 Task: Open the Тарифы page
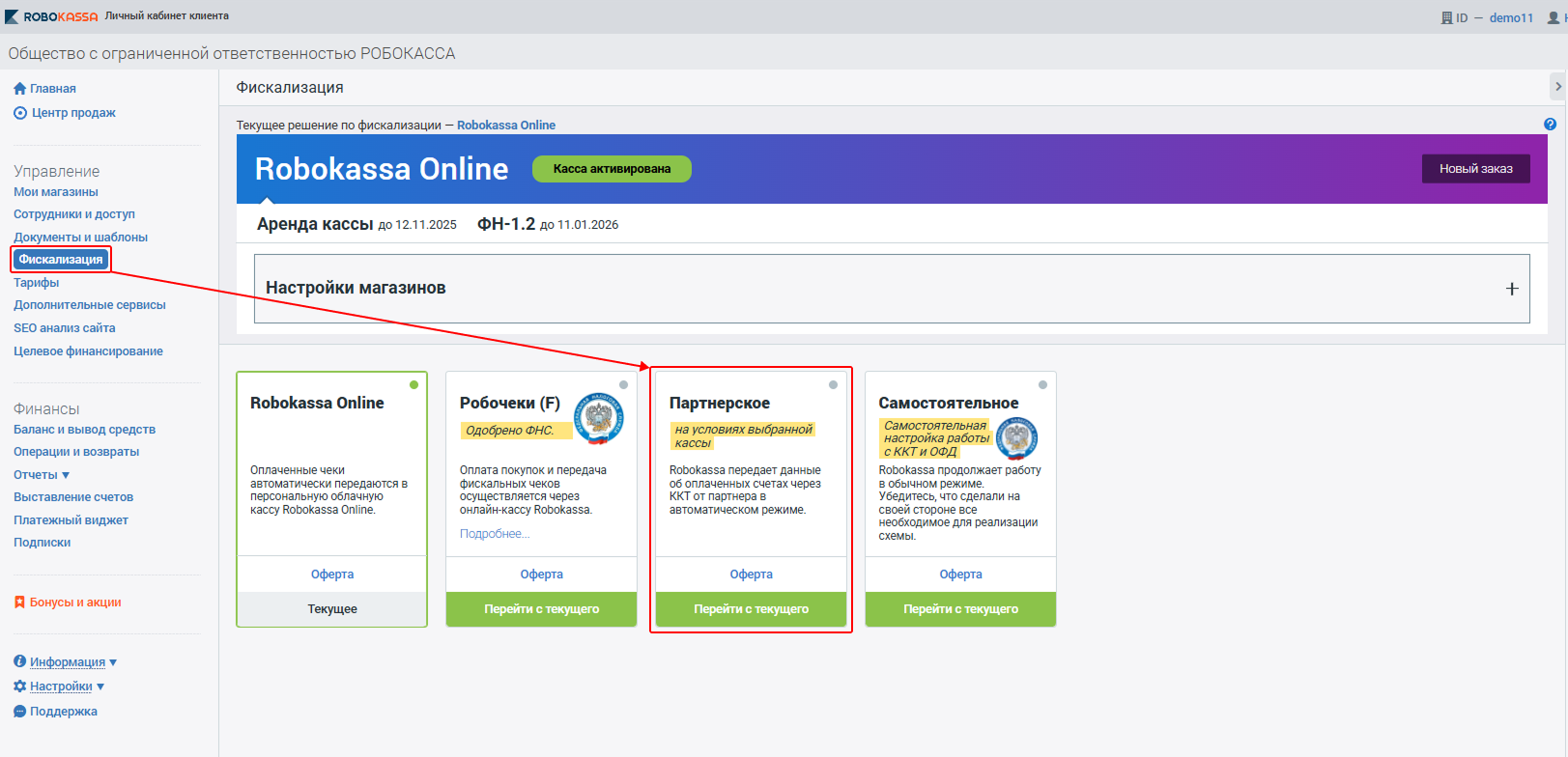click(37, 282)
